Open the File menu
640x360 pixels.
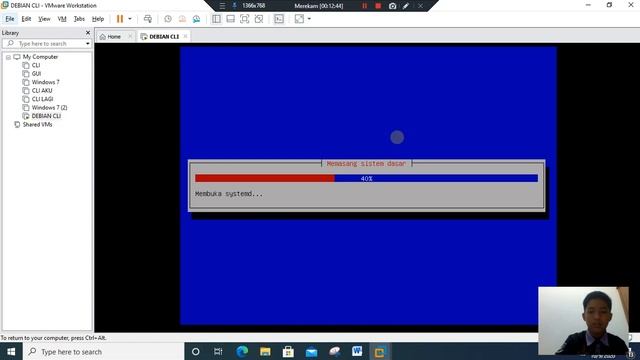[x=10, y=19]
